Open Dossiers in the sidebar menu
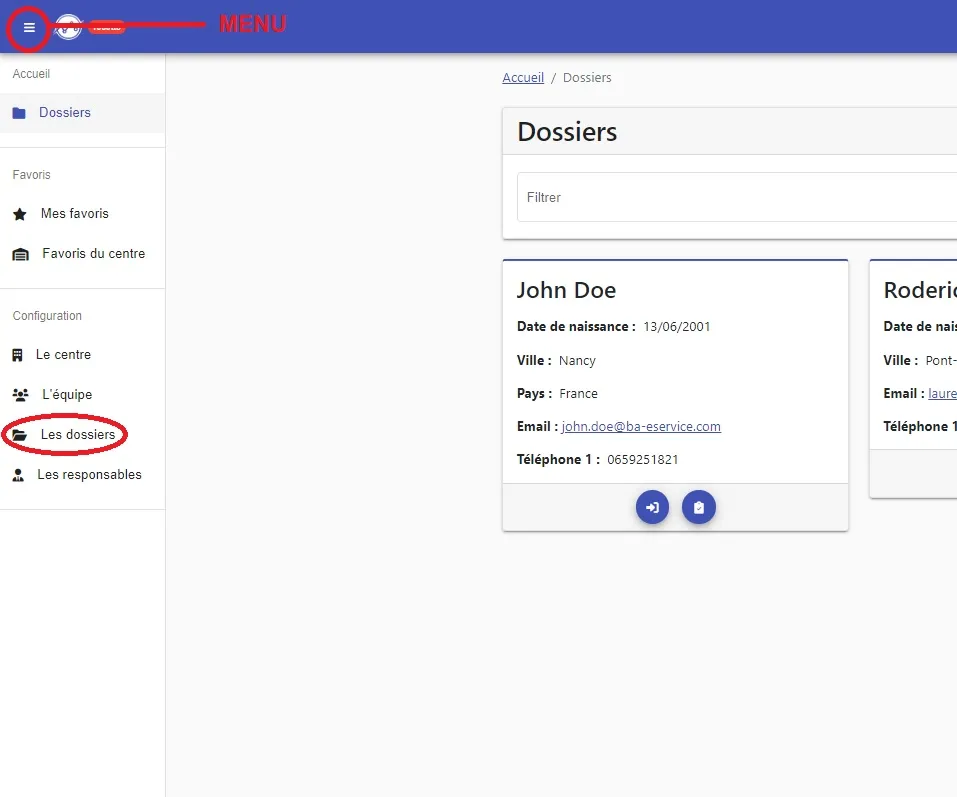 point(82,113)
